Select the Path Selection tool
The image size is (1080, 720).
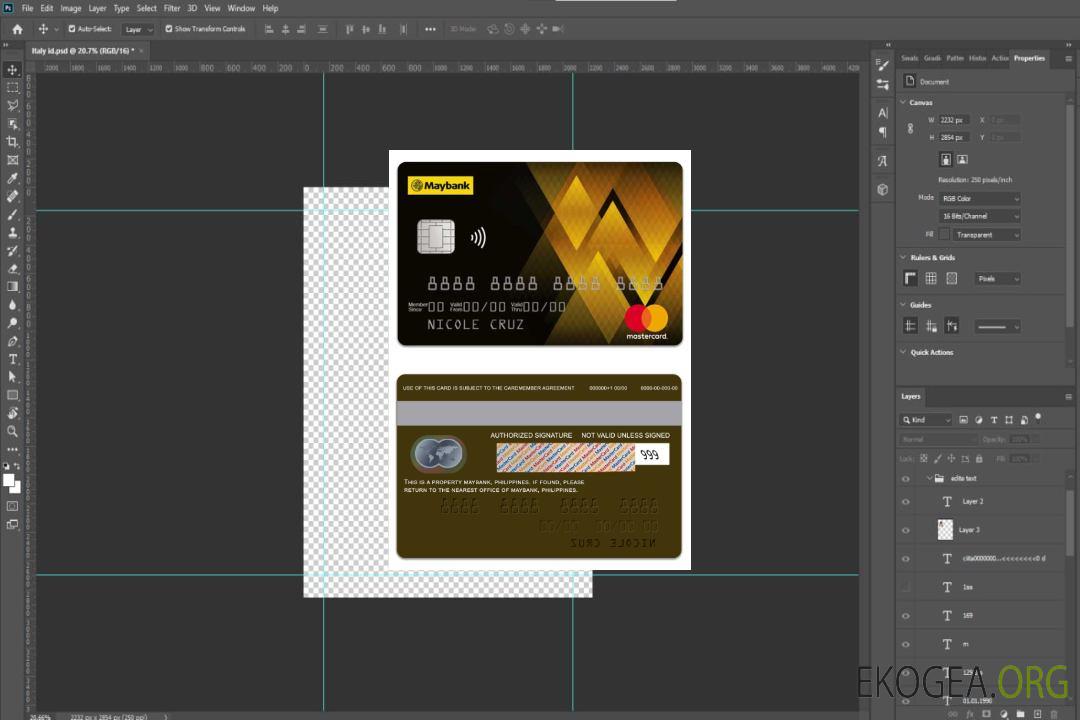[x=12, y=377]
